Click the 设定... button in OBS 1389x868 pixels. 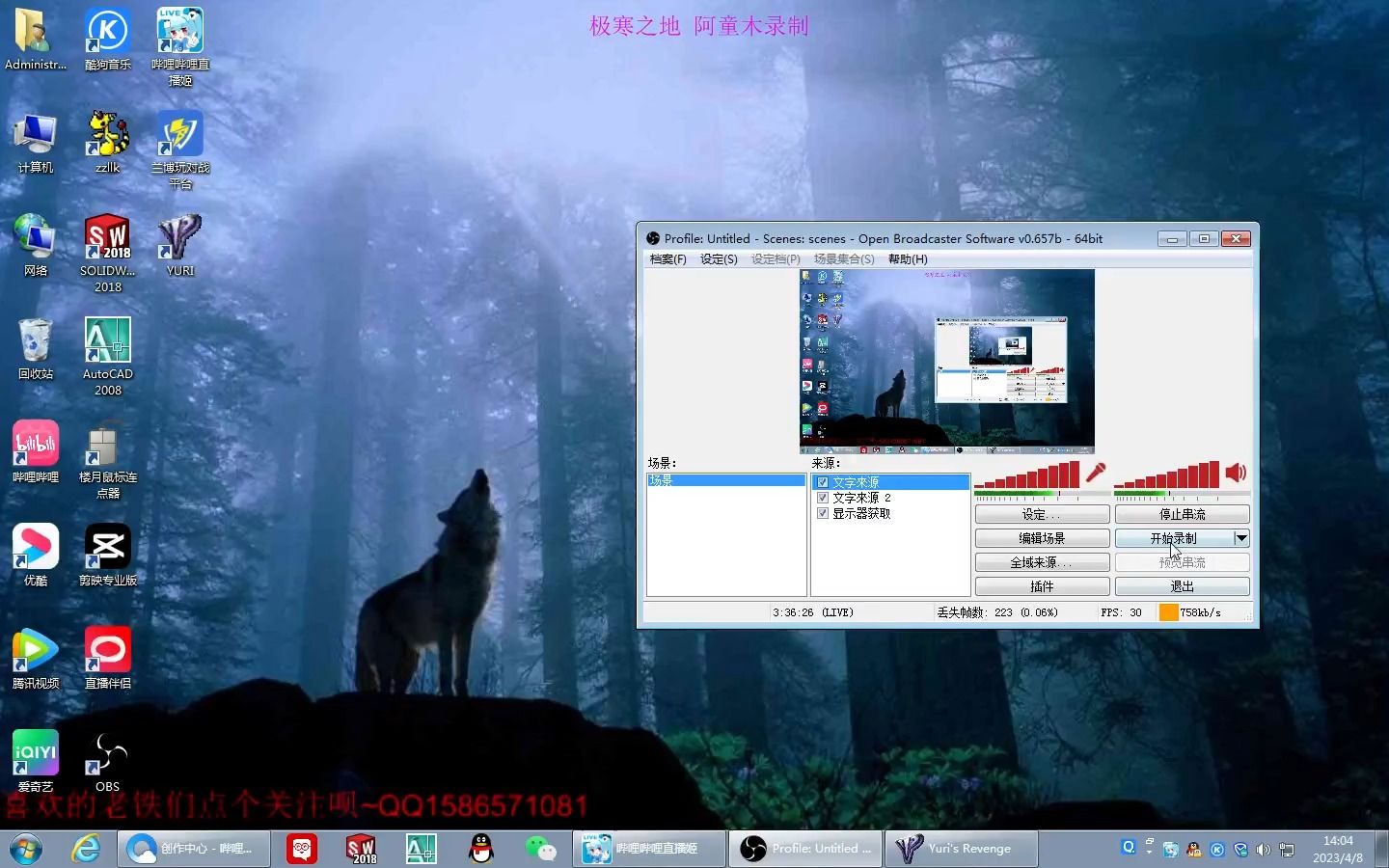click(x=1042, y=515)
